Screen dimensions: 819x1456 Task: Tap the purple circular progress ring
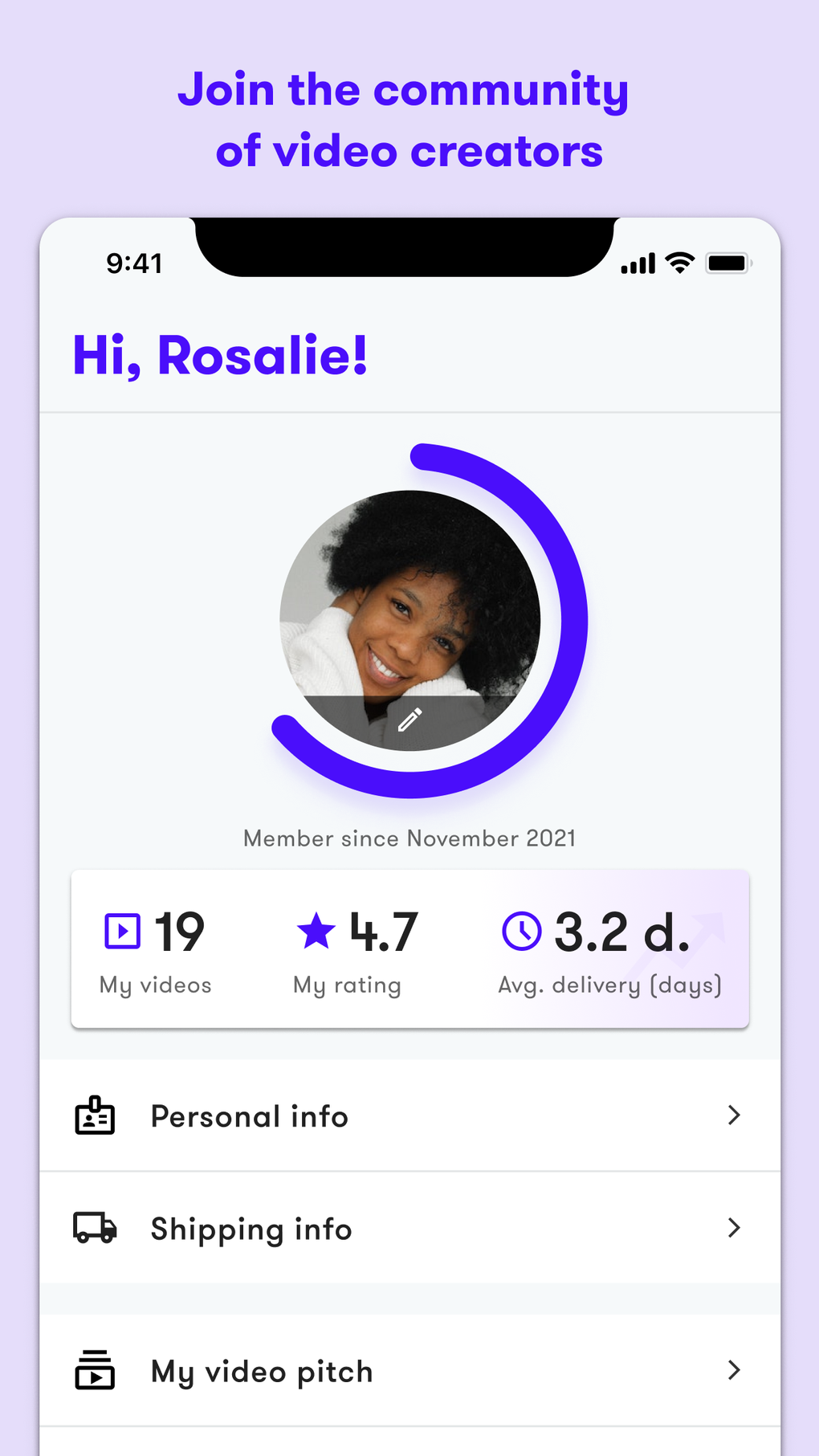(x=573, y=620)
